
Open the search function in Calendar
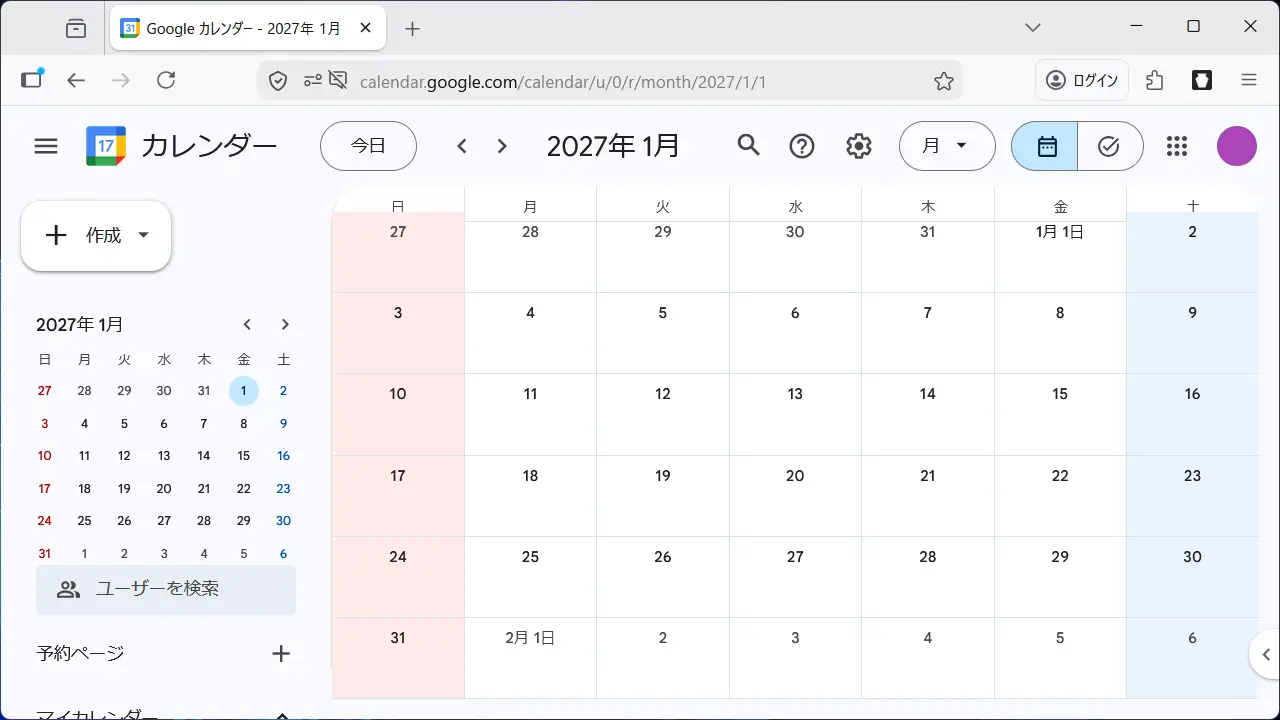(748, 145)
